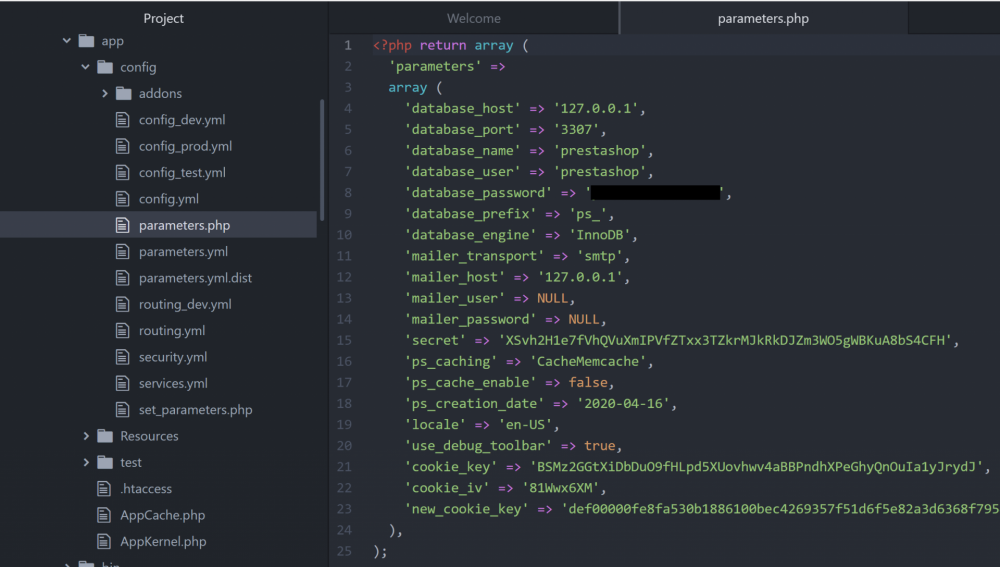Image resolution: width=1000 pixels, height=567 pixels.
Task: Open routing.yml file
Action: [x=172, y=330]
